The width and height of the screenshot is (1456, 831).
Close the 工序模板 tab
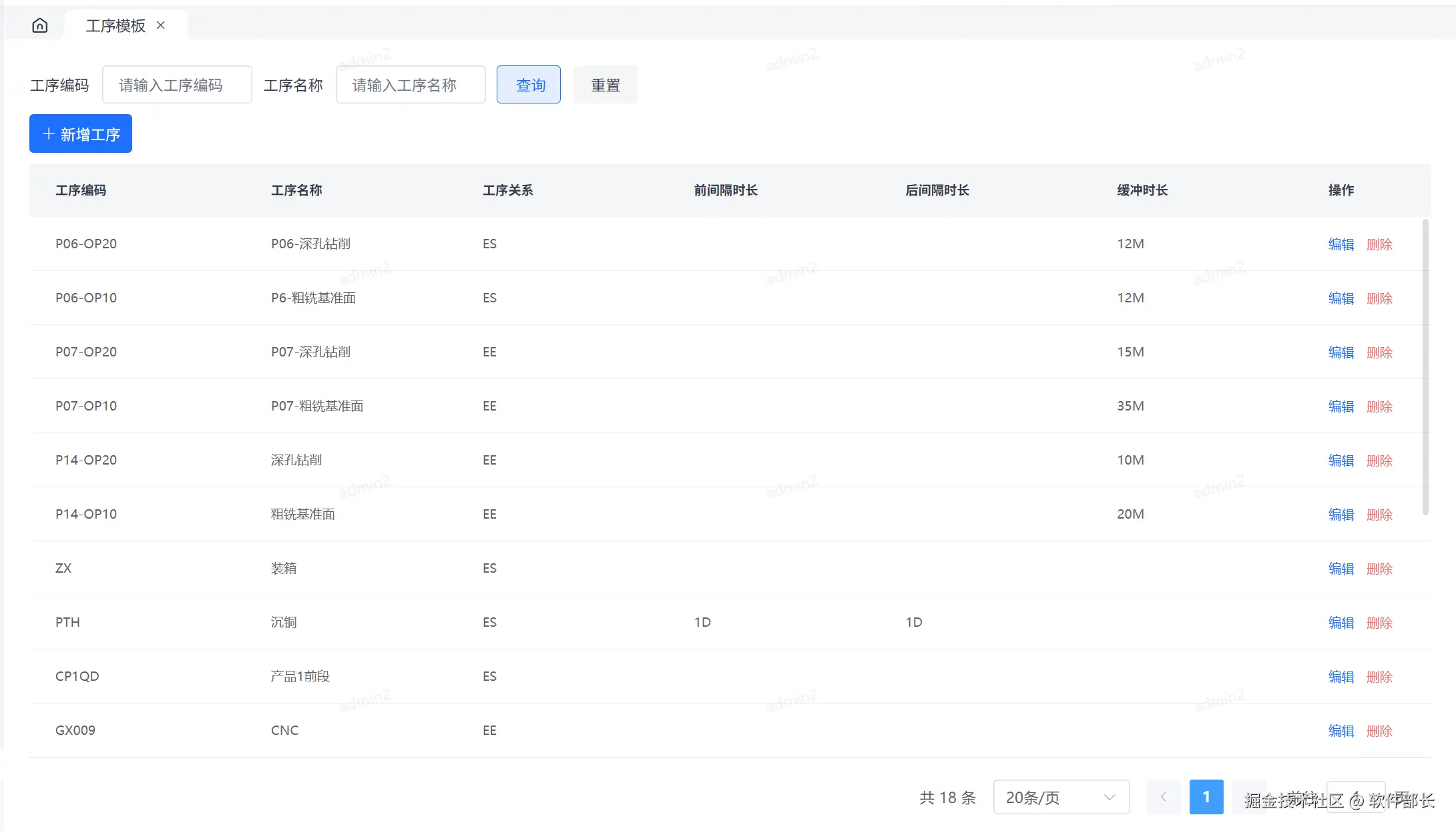tap(161, 25)
